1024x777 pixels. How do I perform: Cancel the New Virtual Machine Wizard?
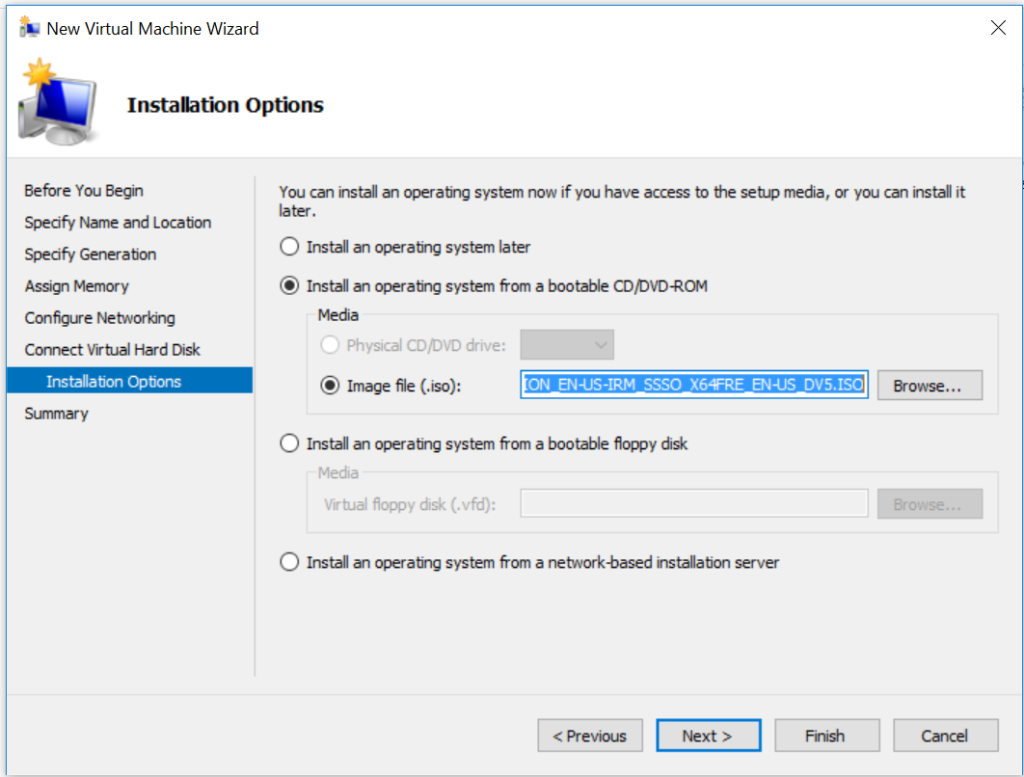click(x=945, y=735)
